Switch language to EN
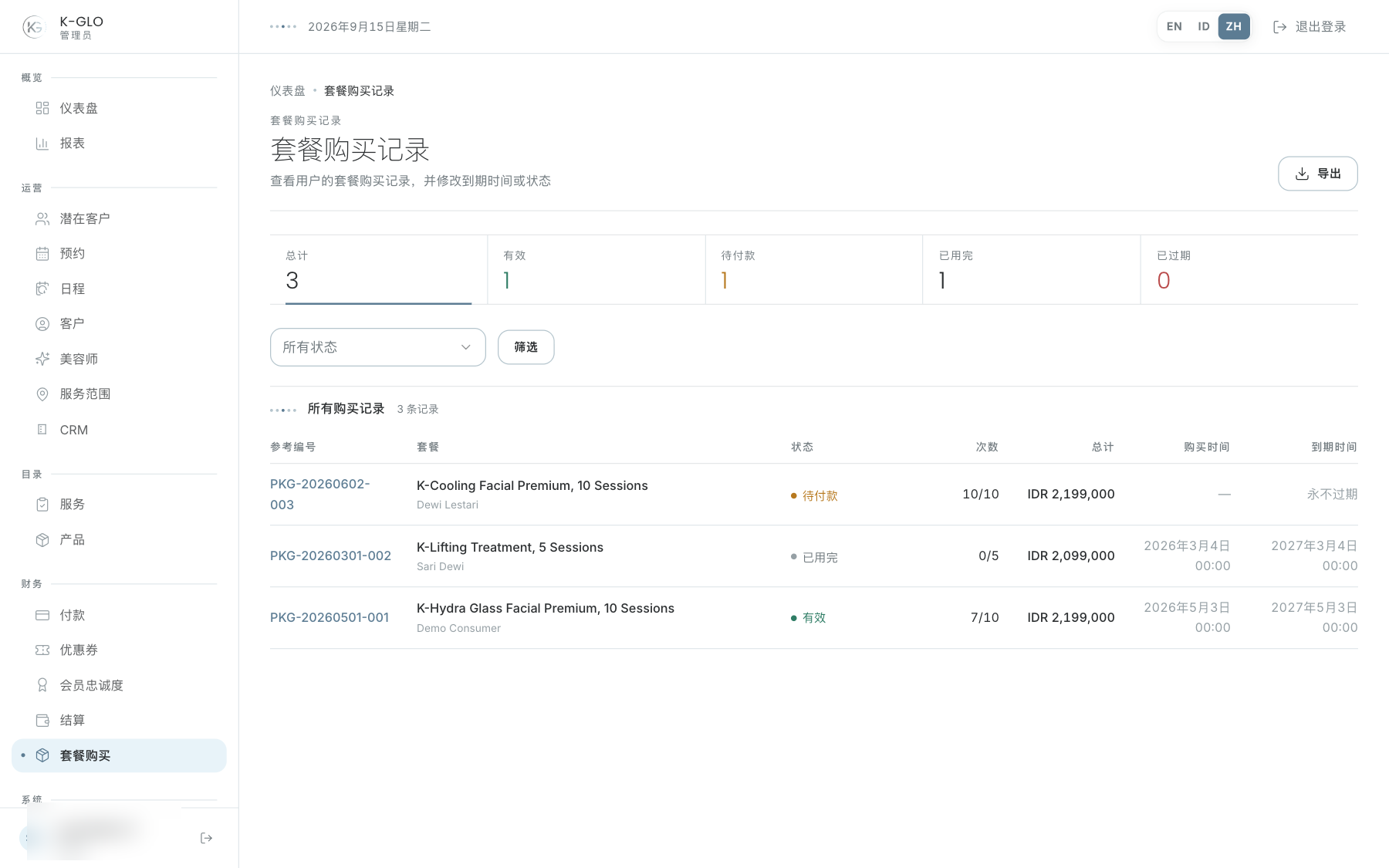The image size is (1389, 868). pos(1174,27)
